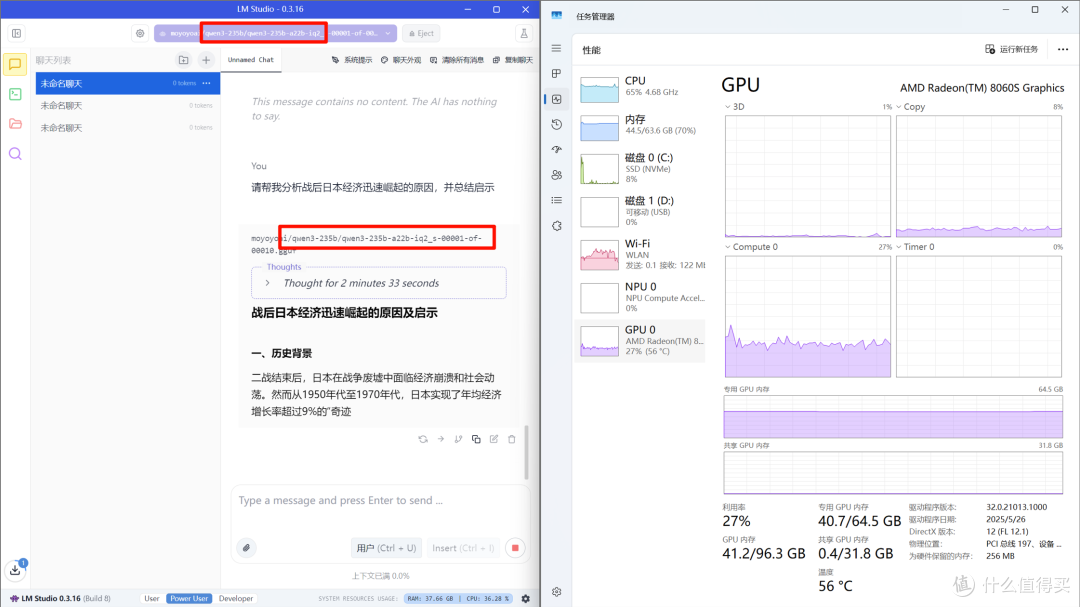1080x607 pixels.
Task: Expand the Thoughts section chevron
Action: pyautogui.click(x=268, y=283)
